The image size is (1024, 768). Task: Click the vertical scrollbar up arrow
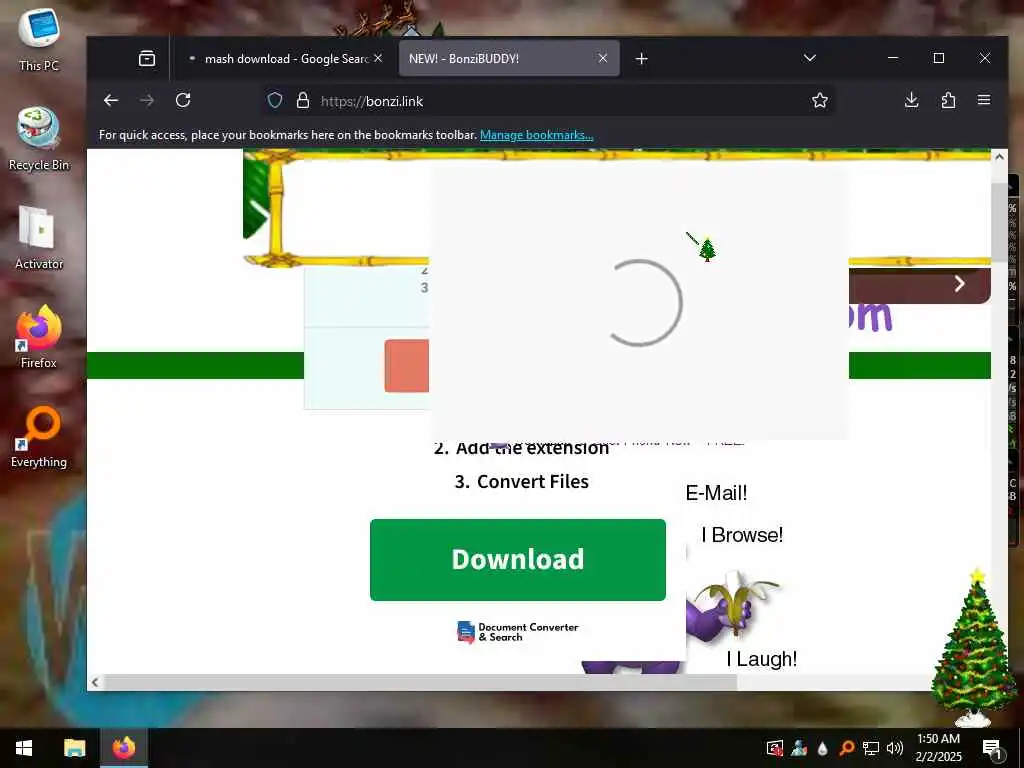999,157
